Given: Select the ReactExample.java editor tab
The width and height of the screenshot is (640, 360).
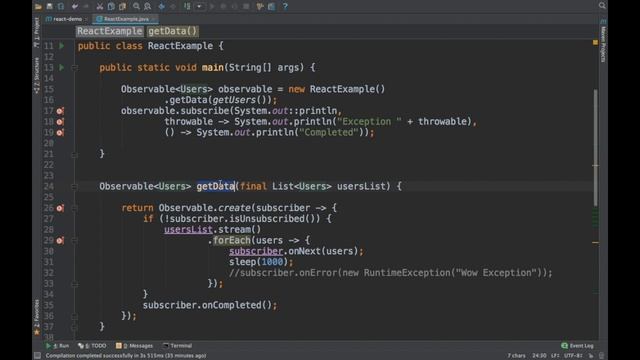Looking at the screenshot, I should point(126,19).
